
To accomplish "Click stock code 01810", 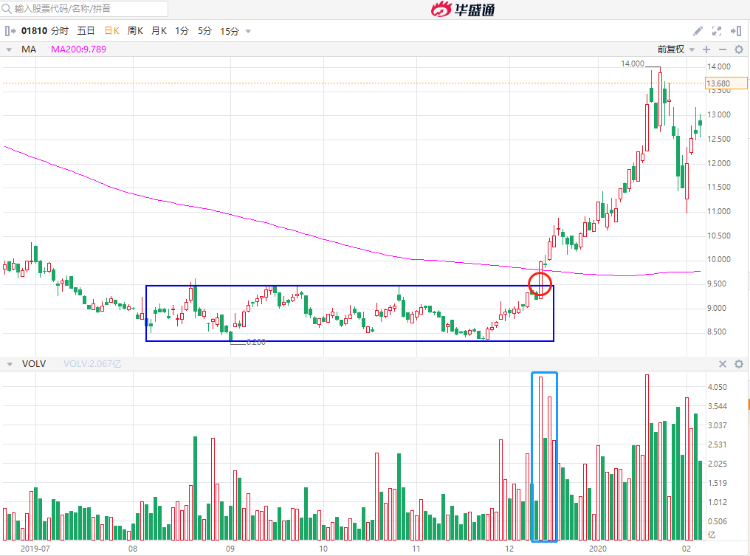I will click(34, 31).
